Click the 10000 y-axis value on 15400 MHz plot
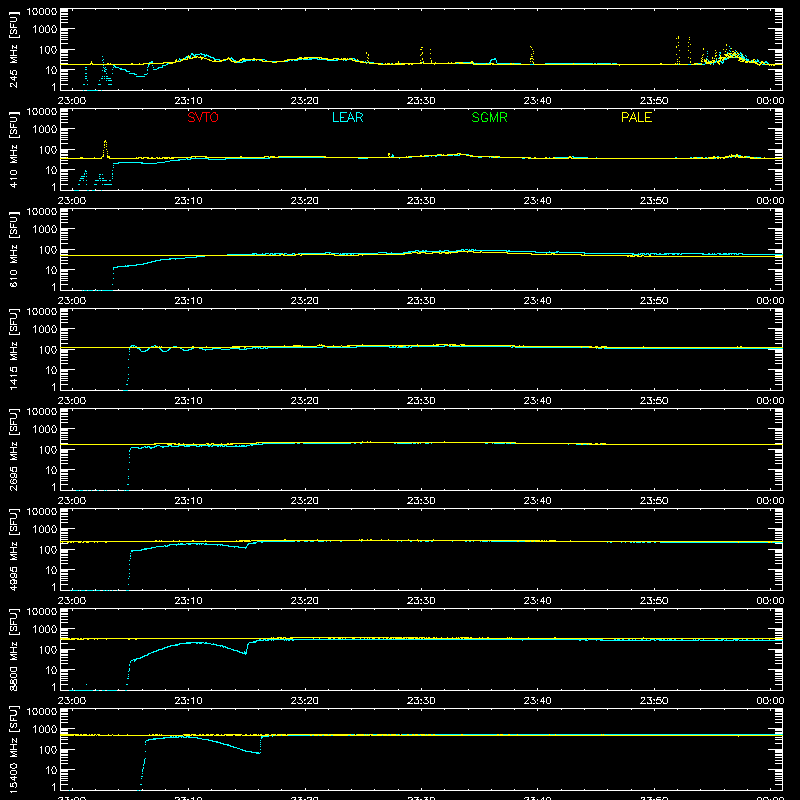The height and width of the screenshot is (800, 800). [x=42, y=712]
